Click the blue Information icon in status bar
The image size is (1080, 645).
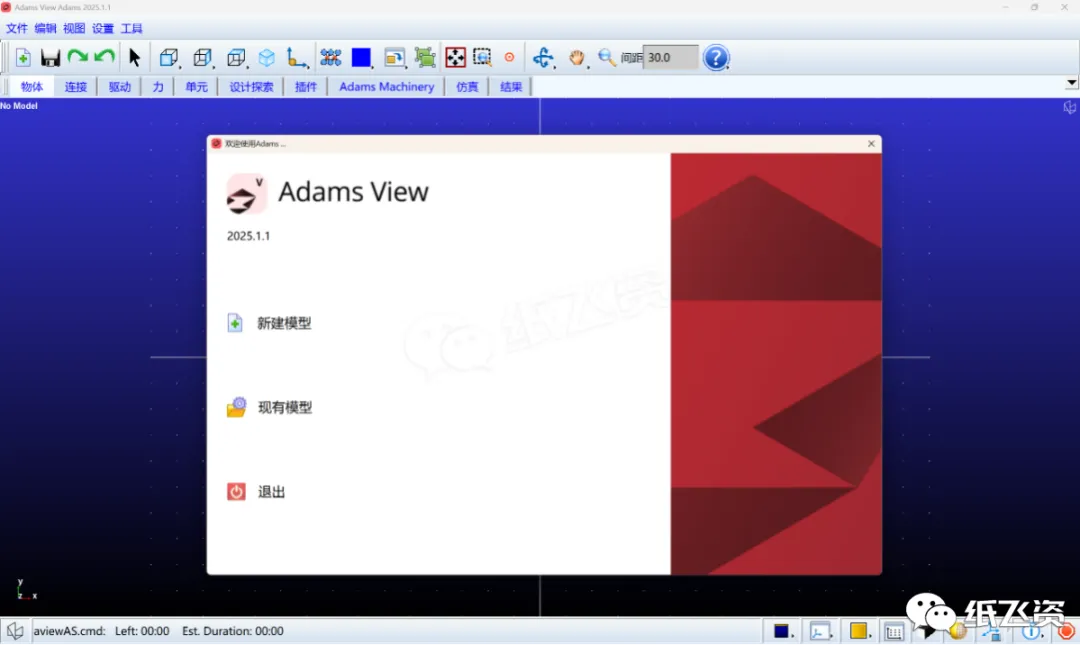tap(1031, 631)
